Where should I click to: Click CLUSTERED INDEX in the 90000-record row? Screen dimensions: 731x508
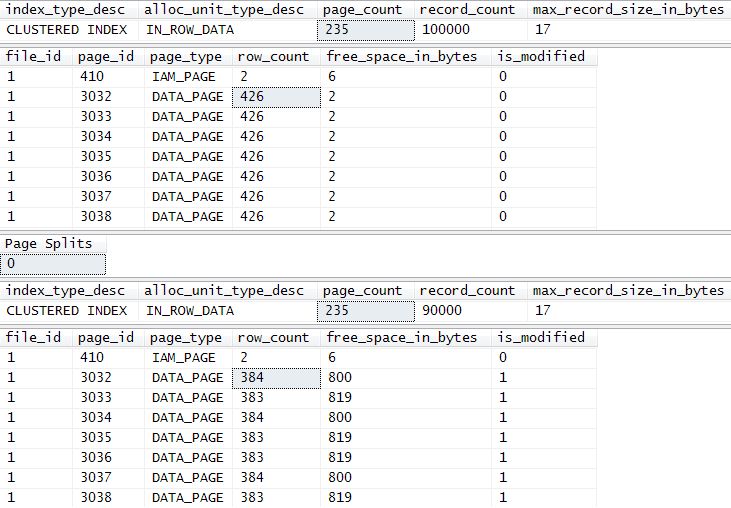pos(69,311)
